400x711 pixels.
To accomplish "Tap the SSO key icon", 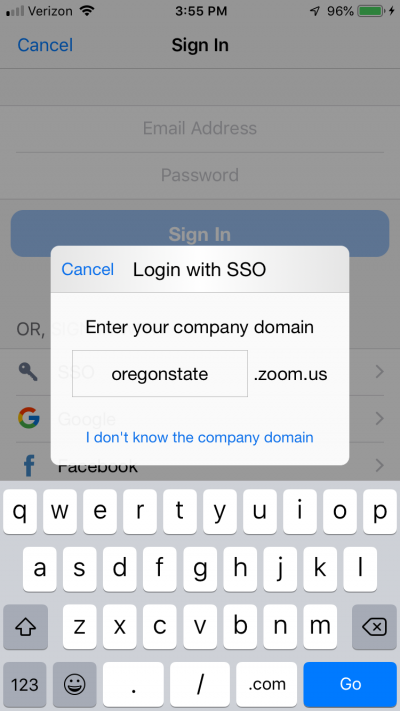I will [29, 372].
